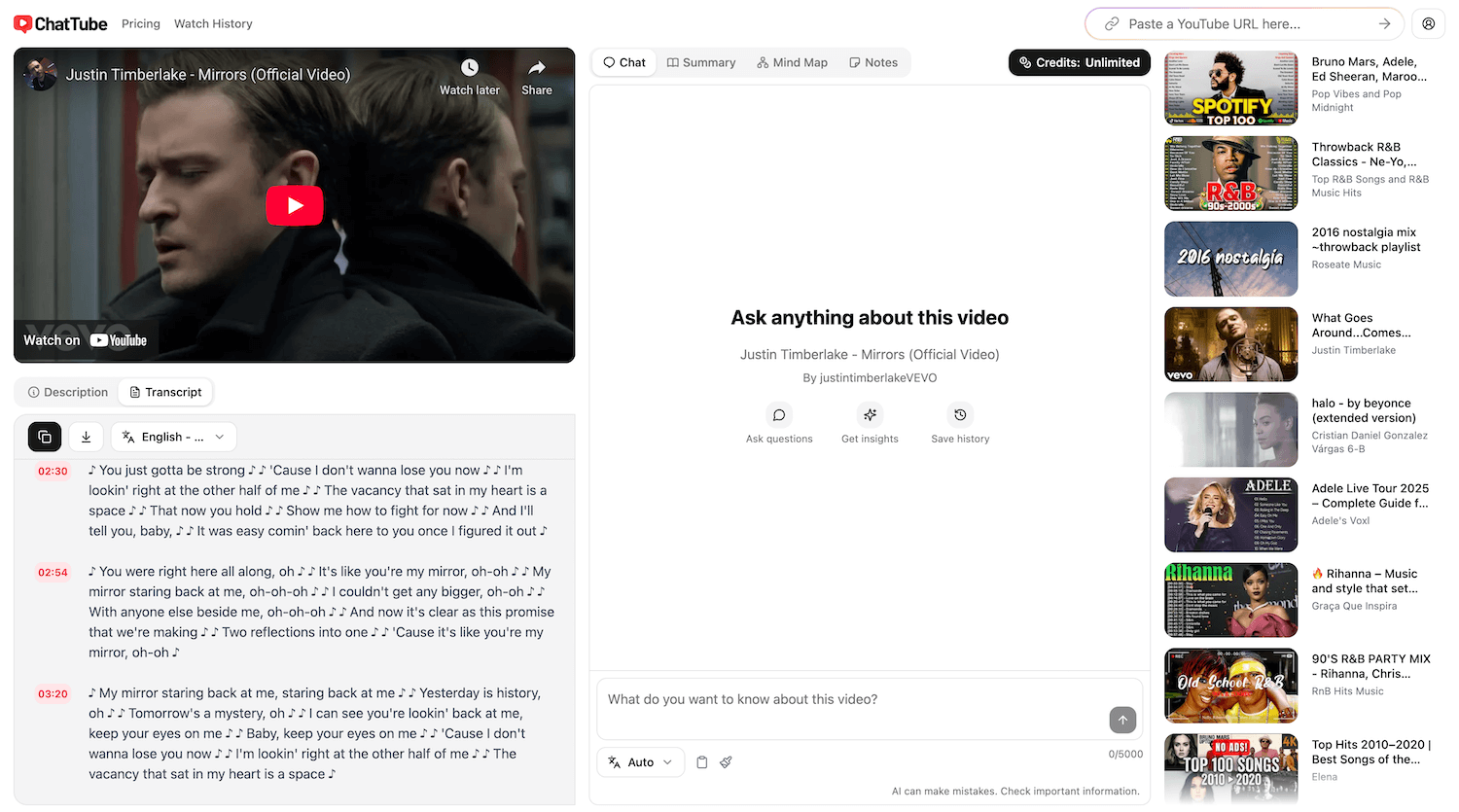Open the Summary tab
This screenshot has width=1459, height=812.
[700, 62]
